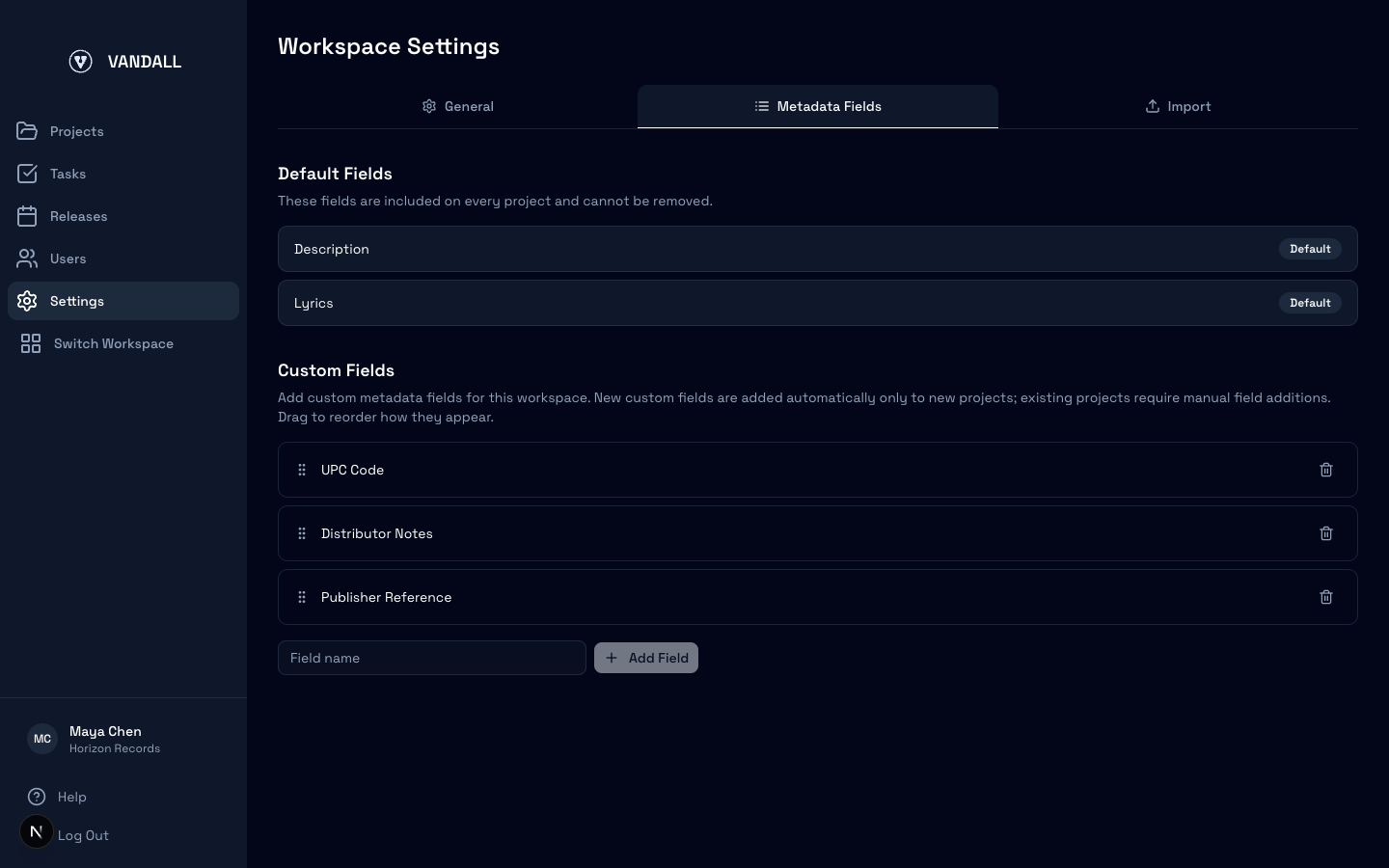Viewport: 1389px width, 868px height.
Task: Click the Workspace Settings heading
Action: (389, 46)
